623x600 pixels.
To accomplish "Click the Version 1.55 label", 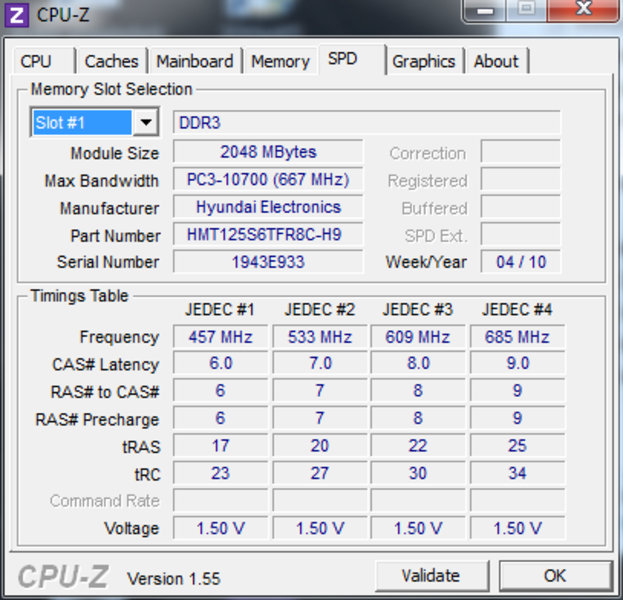I will [173, 579].
